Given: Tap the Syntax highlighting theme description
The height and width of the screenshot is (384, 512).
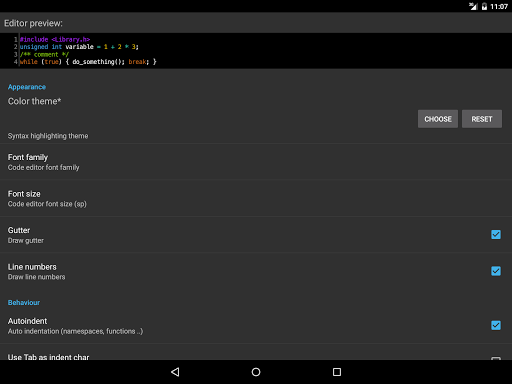Looking at the screenshot, I should [x=48, y=136].
